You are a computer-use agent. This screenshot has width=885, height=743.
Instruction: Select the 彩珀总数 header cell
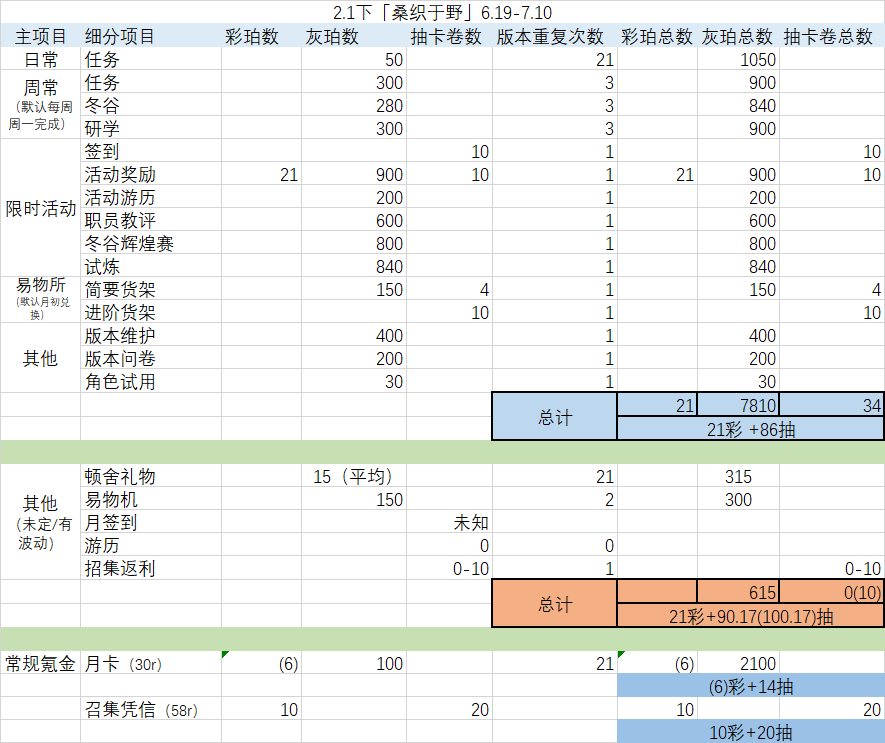point(657,36)
